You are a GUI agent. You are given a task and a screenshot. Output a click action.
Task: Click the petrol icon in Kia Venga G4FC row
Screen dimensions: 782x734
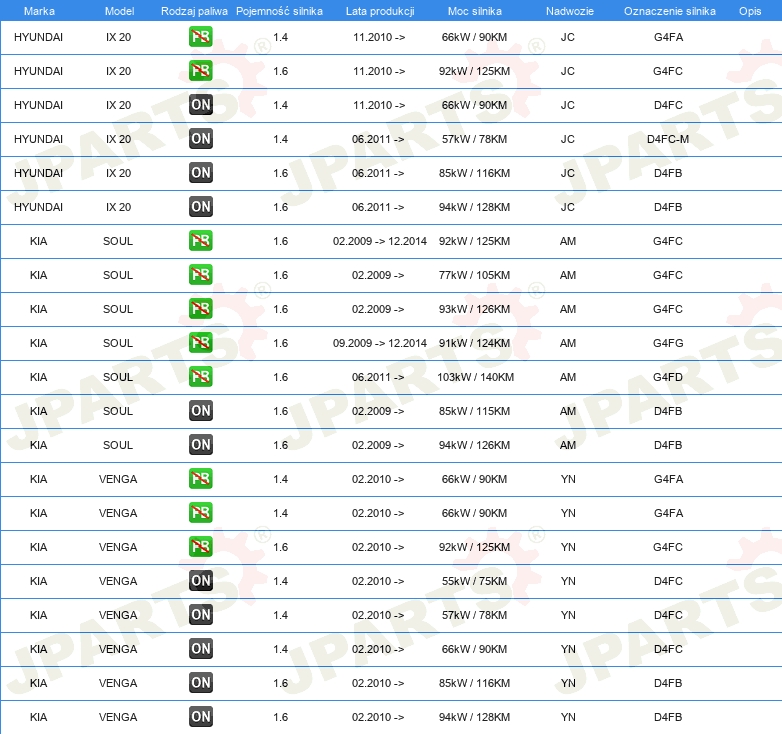tap(200, 547)
